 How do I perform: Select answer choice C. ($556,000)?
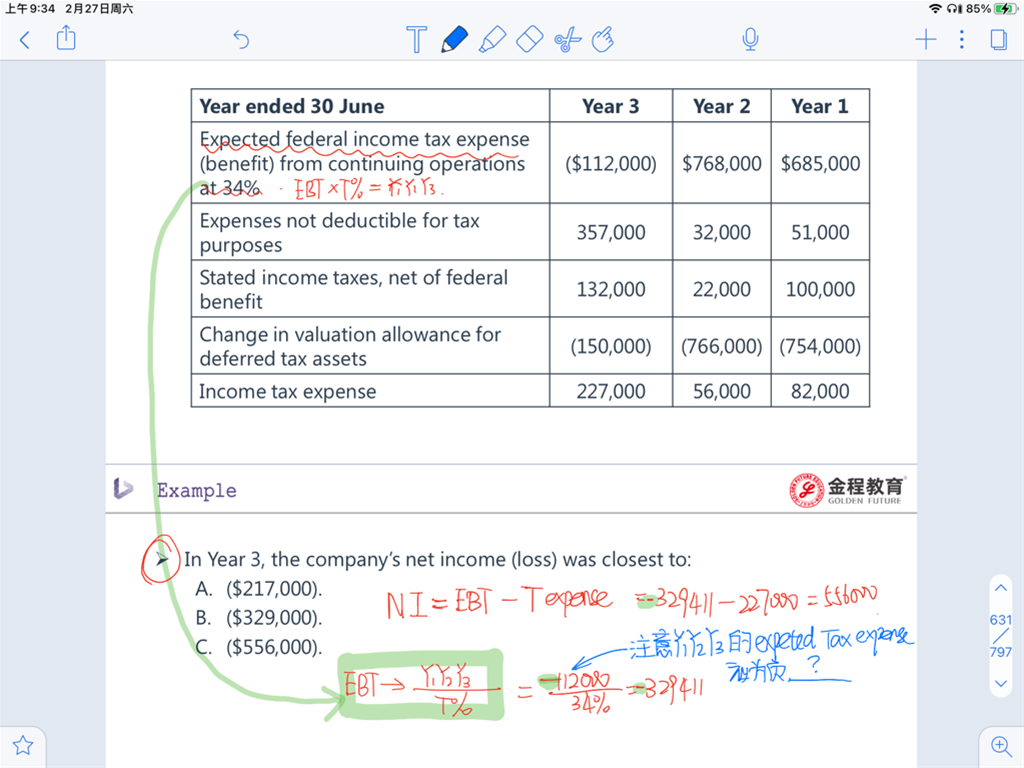259,647
